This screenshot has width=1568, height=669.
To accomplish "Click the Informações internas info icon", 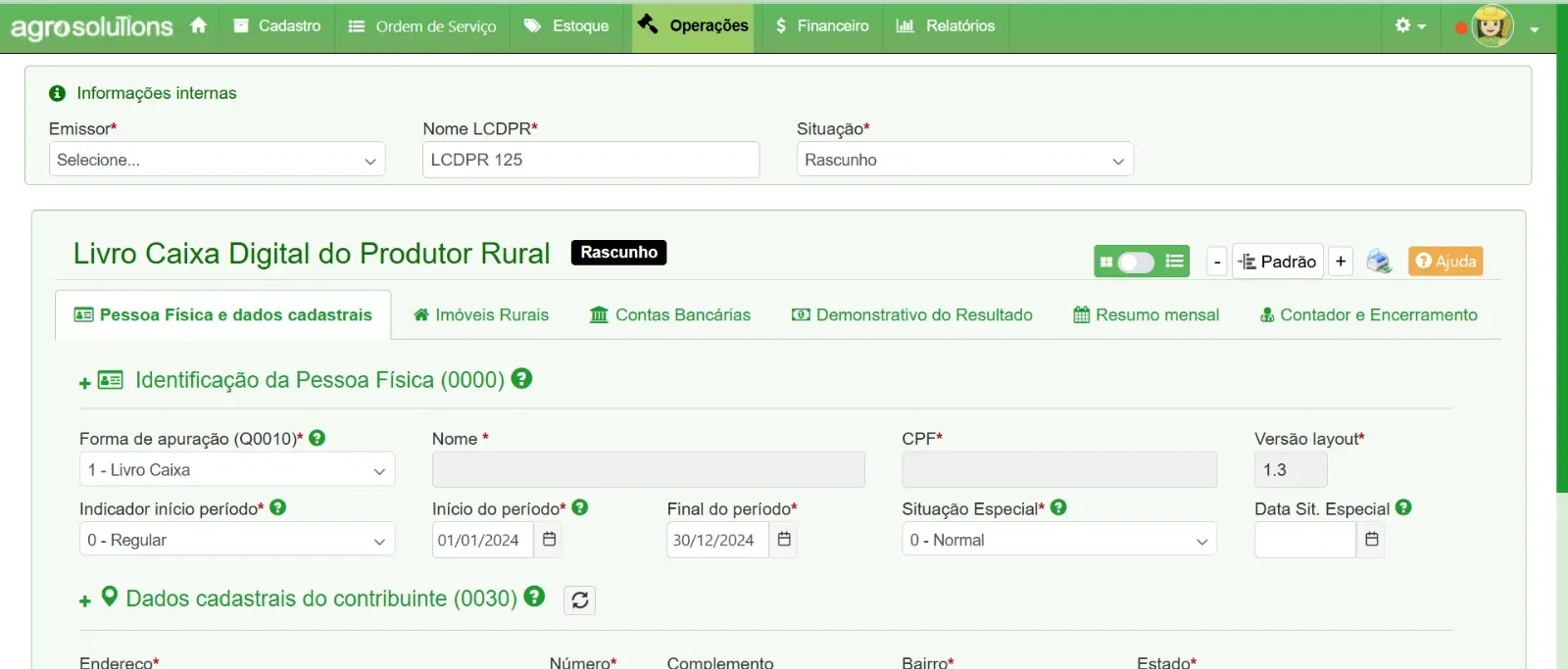I will pos(57,93).
